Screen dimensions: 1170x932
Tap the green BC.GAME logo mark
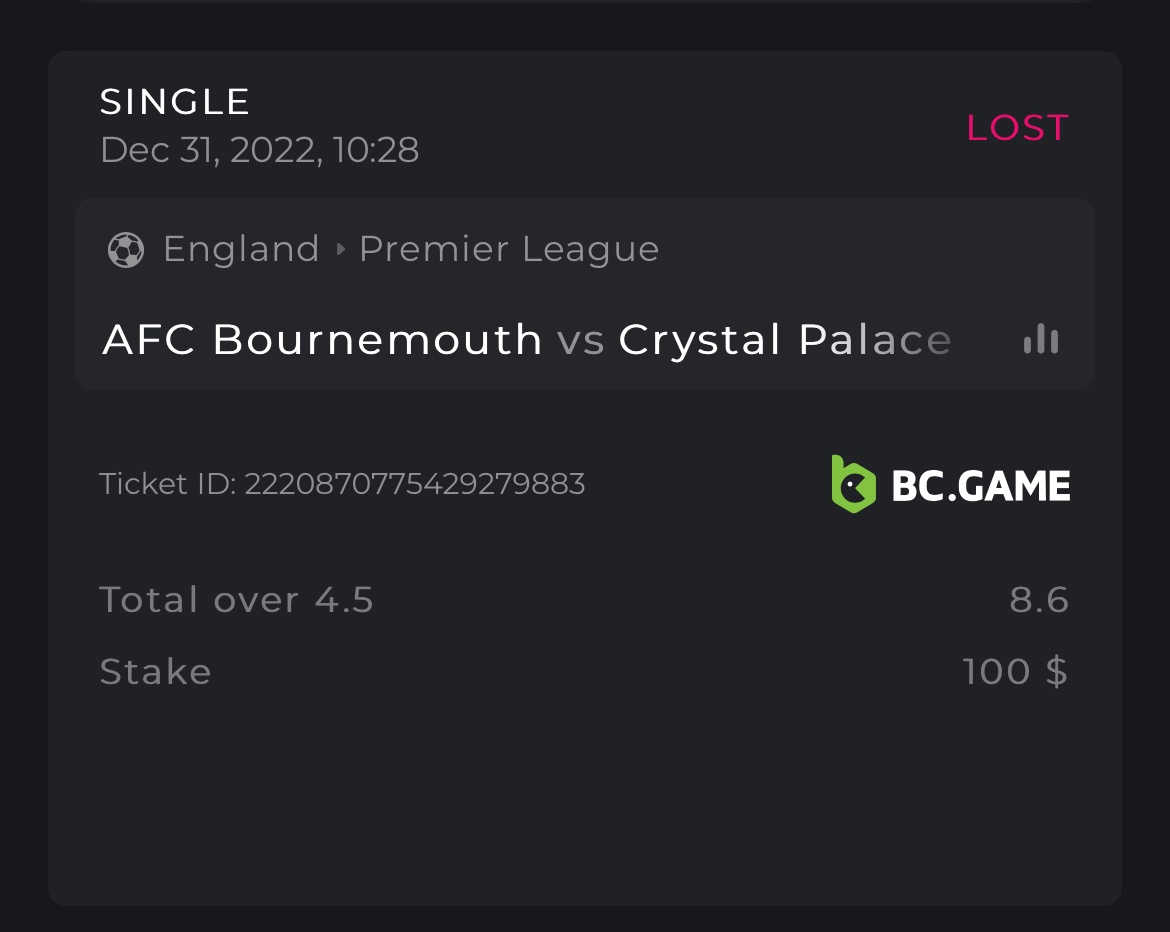pos(853,484)
